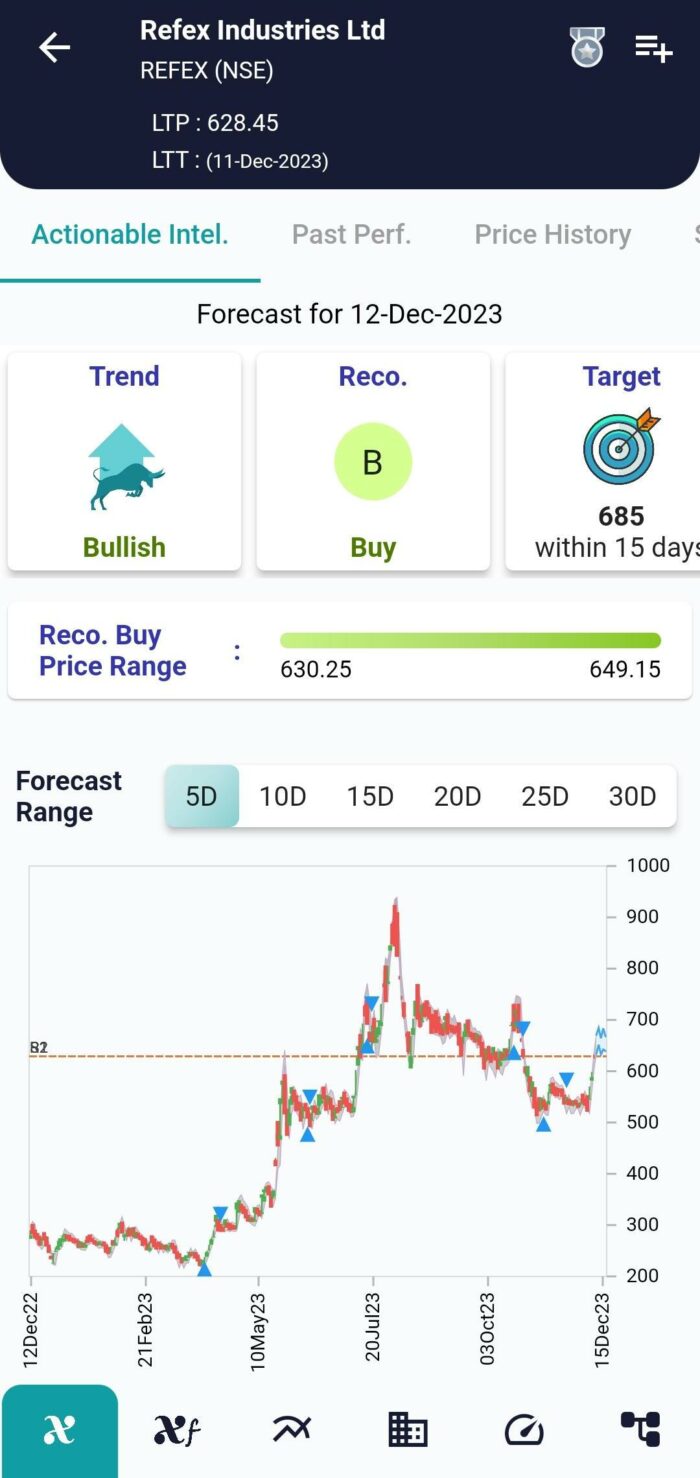Tap the Buy recommendation circle
Image resolution: width=700 pixels, height=1478 pixels.
click(373, 462)
